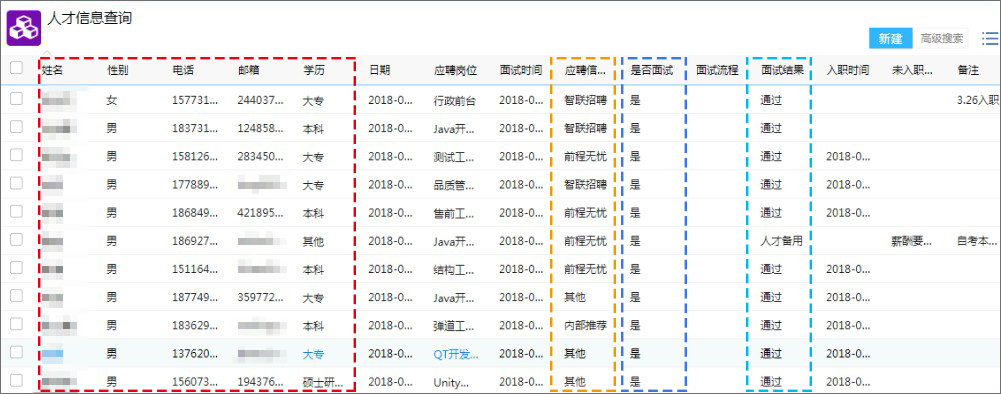Click the Unity... position cell
The image size is (1001, 394).
pos(451,382)
